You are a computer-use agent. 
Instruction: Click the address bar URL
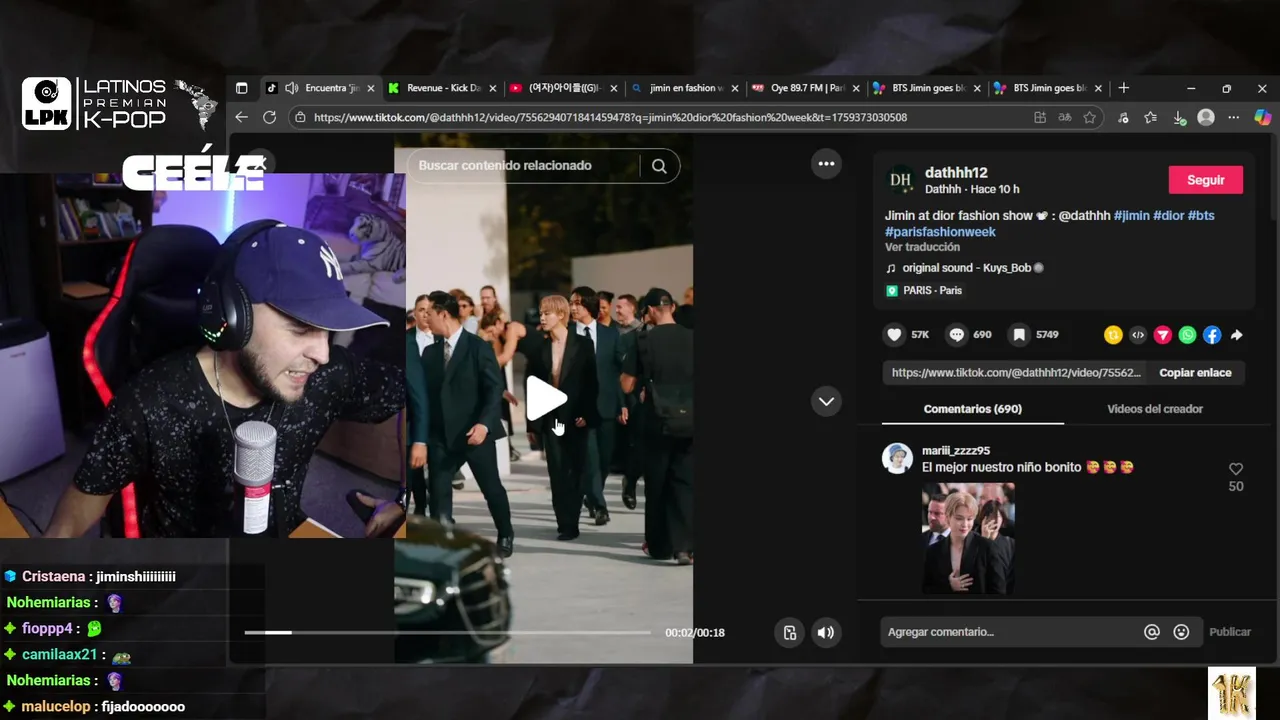610,117
